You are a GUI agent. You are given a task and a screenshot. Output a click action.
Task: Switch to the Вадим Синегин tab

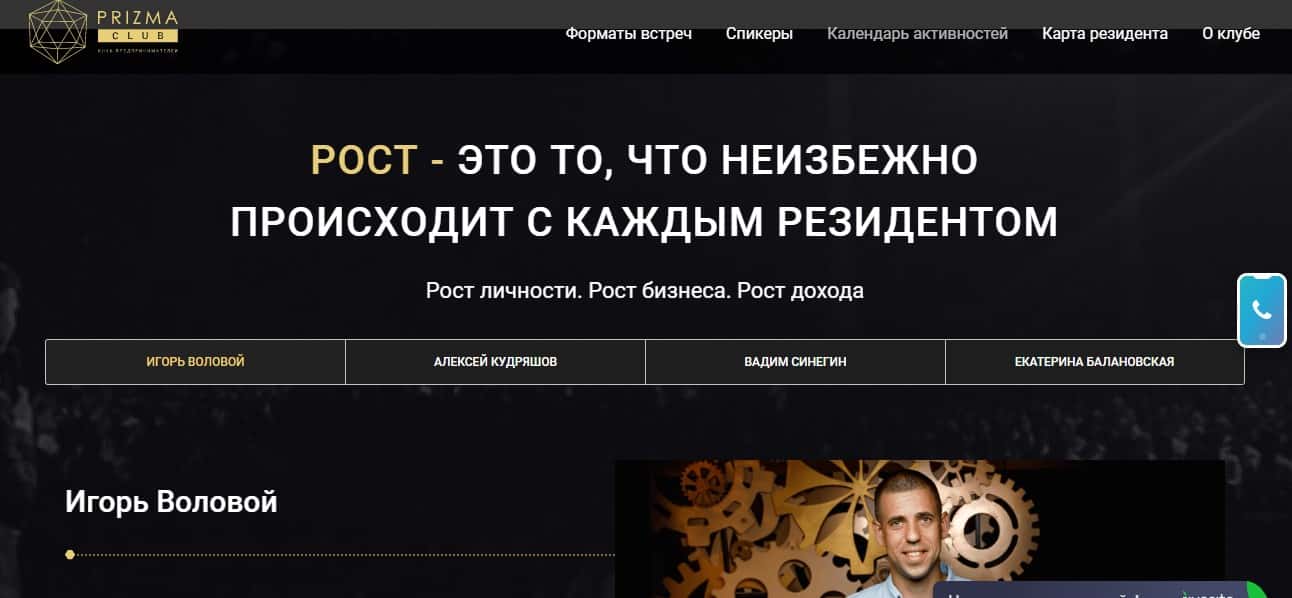(795, 362)
